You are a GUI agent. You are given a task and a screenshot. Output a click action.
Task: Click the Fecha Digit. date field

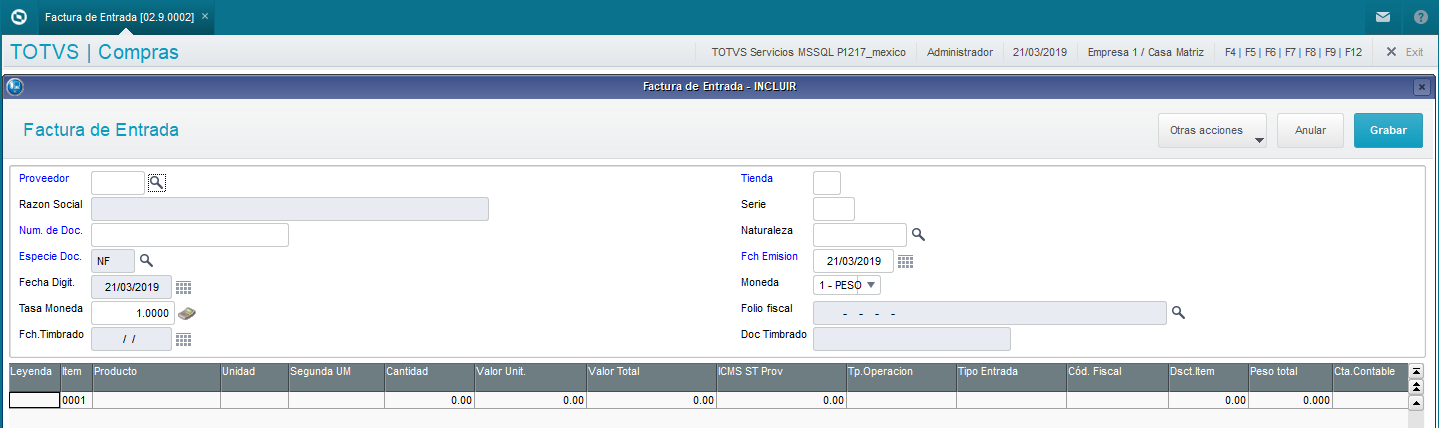pos(131,287)
